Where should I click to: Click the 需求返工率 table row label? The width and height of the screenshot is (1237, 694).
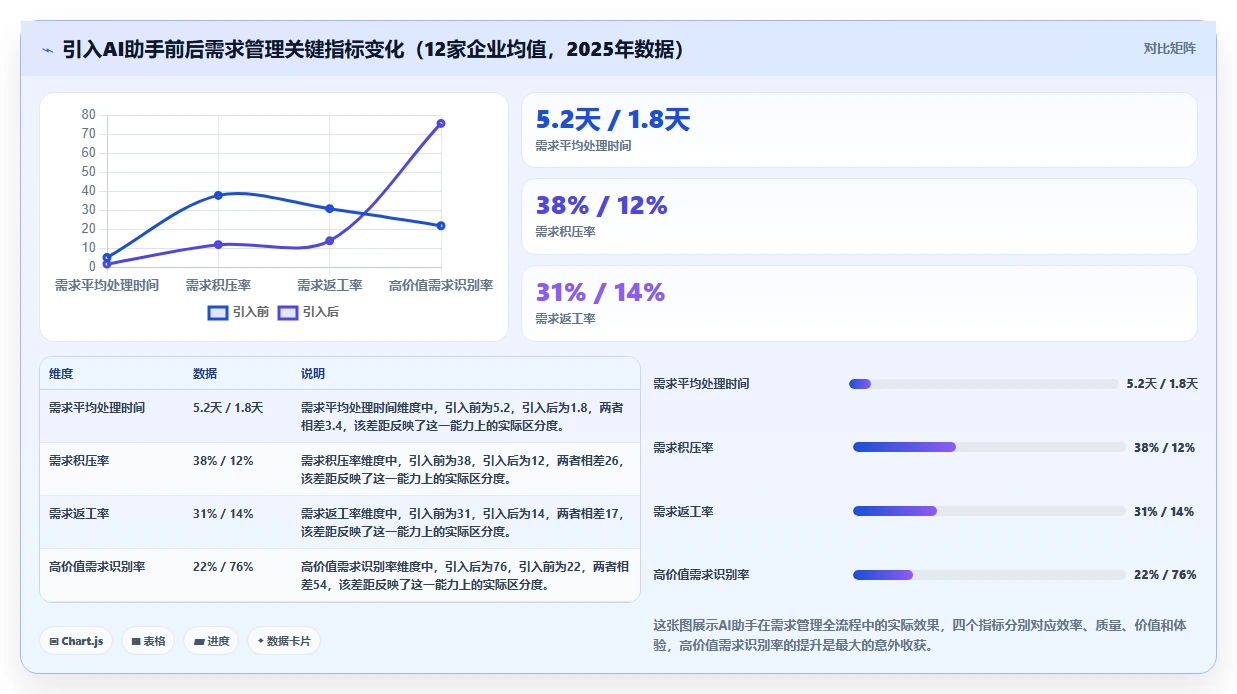(x=79, y=514)
